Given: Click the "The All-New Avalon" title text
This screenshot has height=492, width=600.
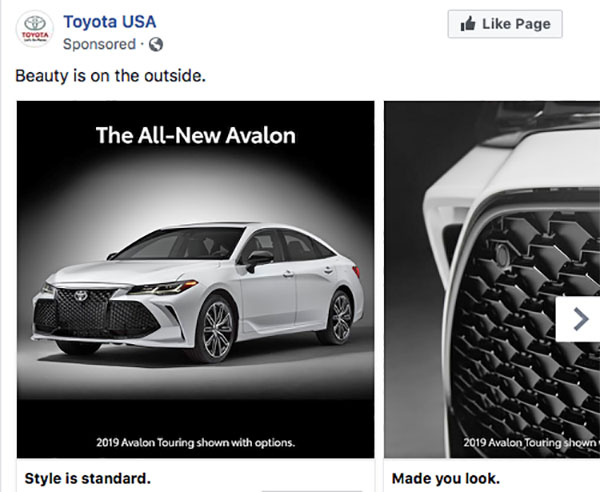Looking at the screenshot, I should click(x=196, y=135).
